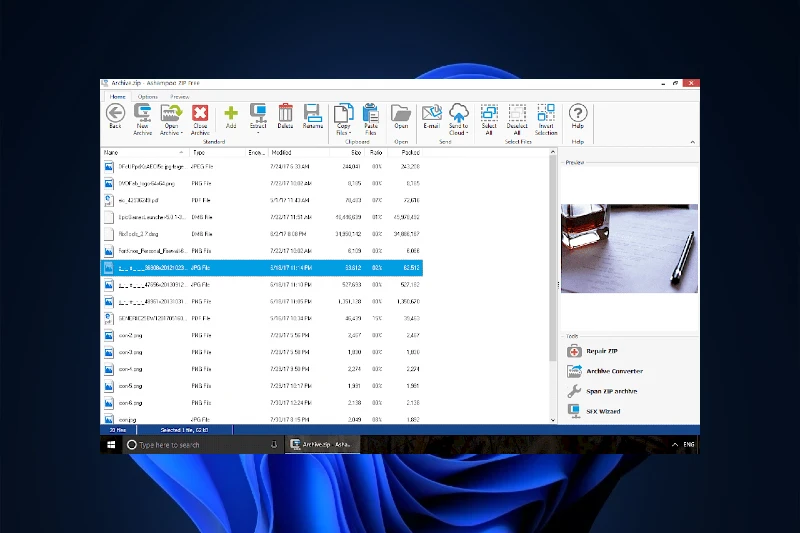The width and height of the screenshot is (800, 533).
Task: Start the Span ZIP archive tool
Action: (x=602, y=391)
